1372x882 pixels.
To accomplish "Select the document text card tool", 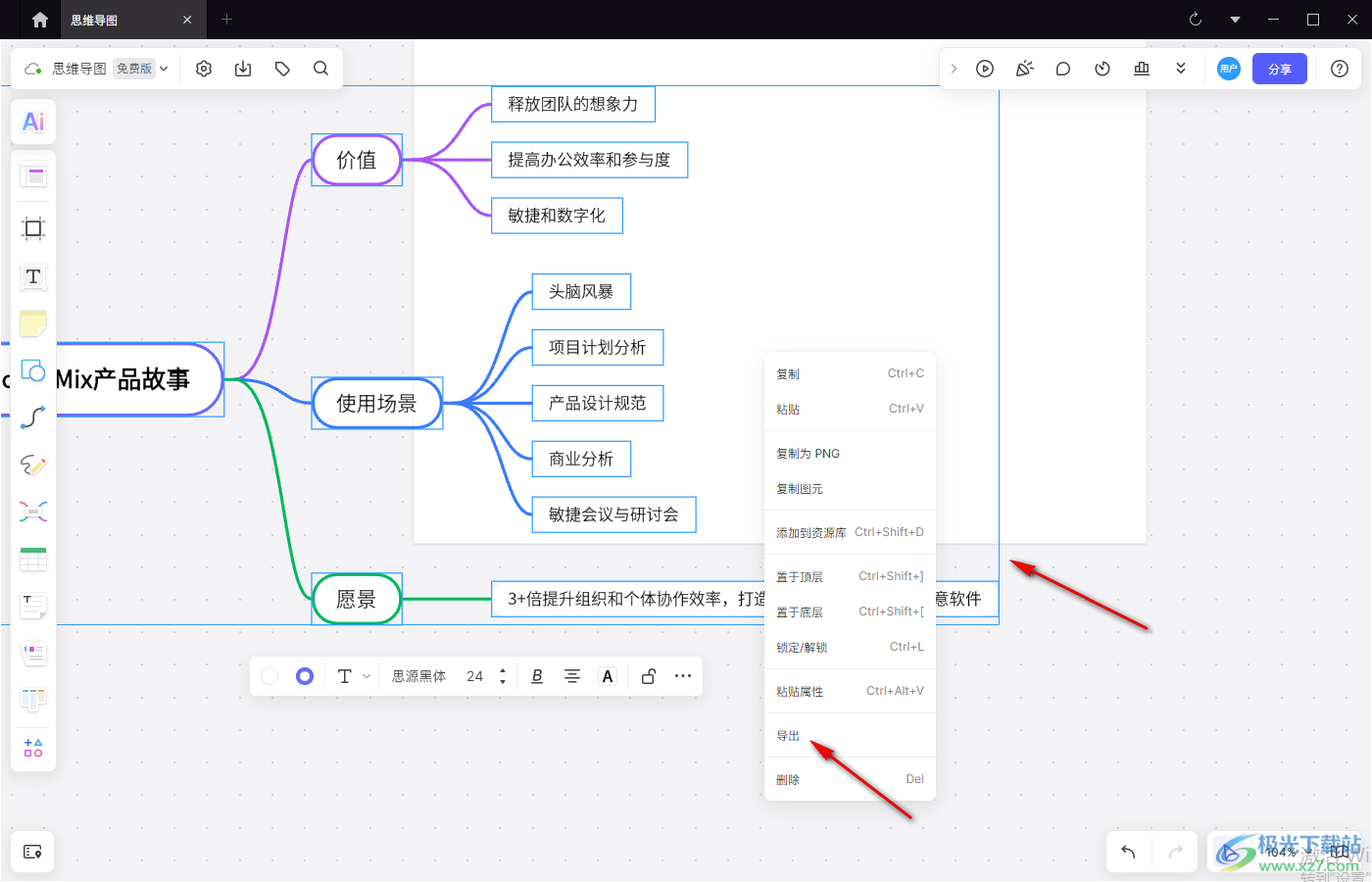I will pos(33,607).
